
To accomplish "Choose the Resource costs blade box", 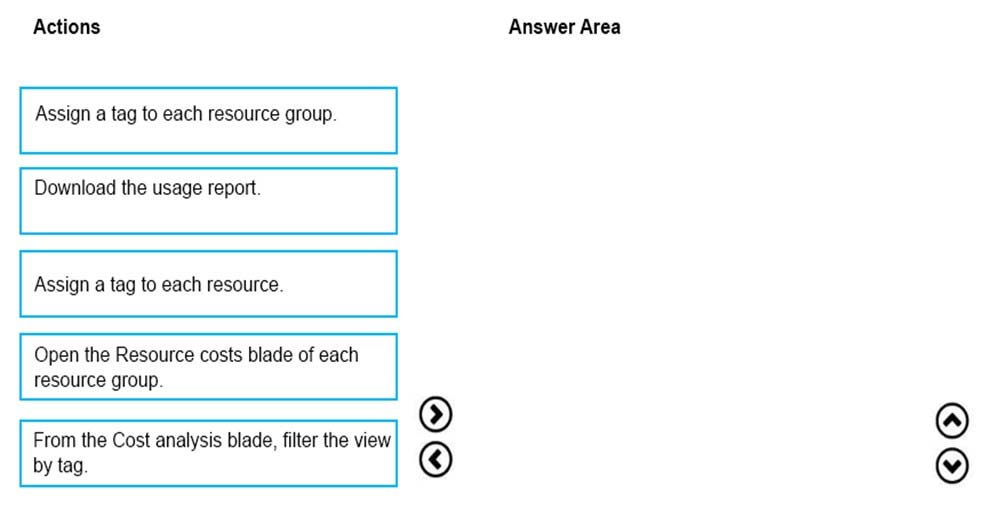I will [x=208, y=367].
